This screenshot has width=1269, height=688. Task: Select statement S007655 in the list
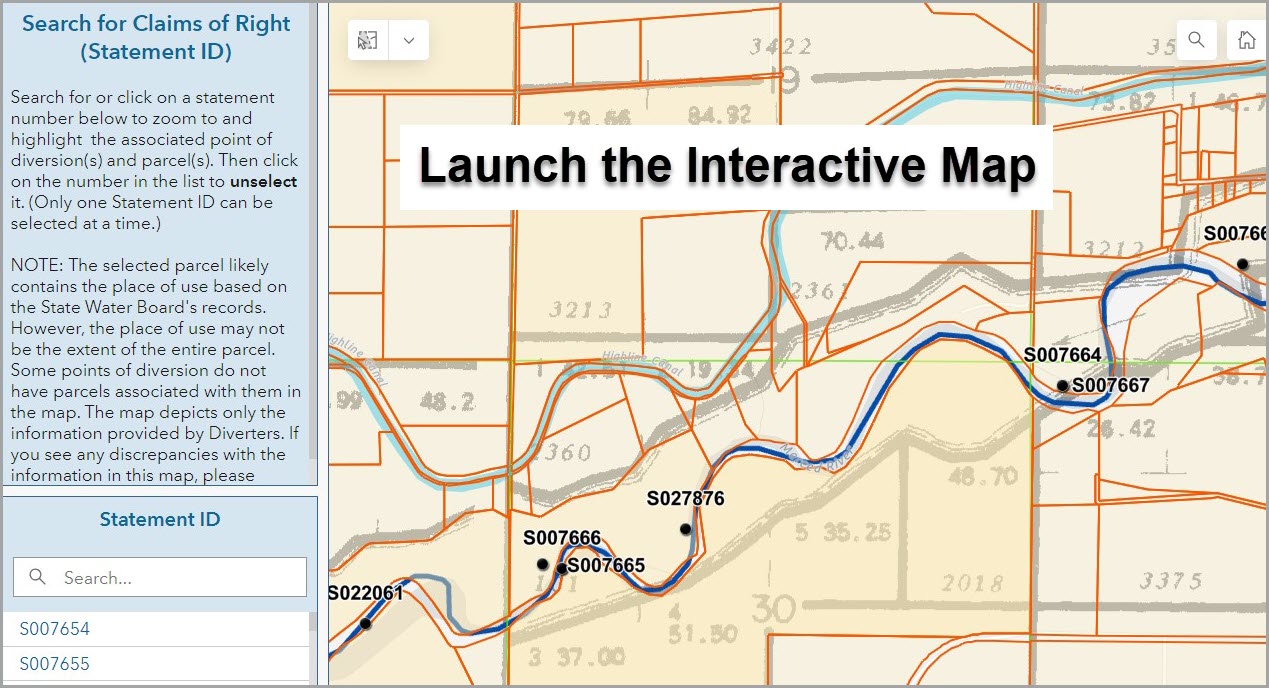pos(55,664)
